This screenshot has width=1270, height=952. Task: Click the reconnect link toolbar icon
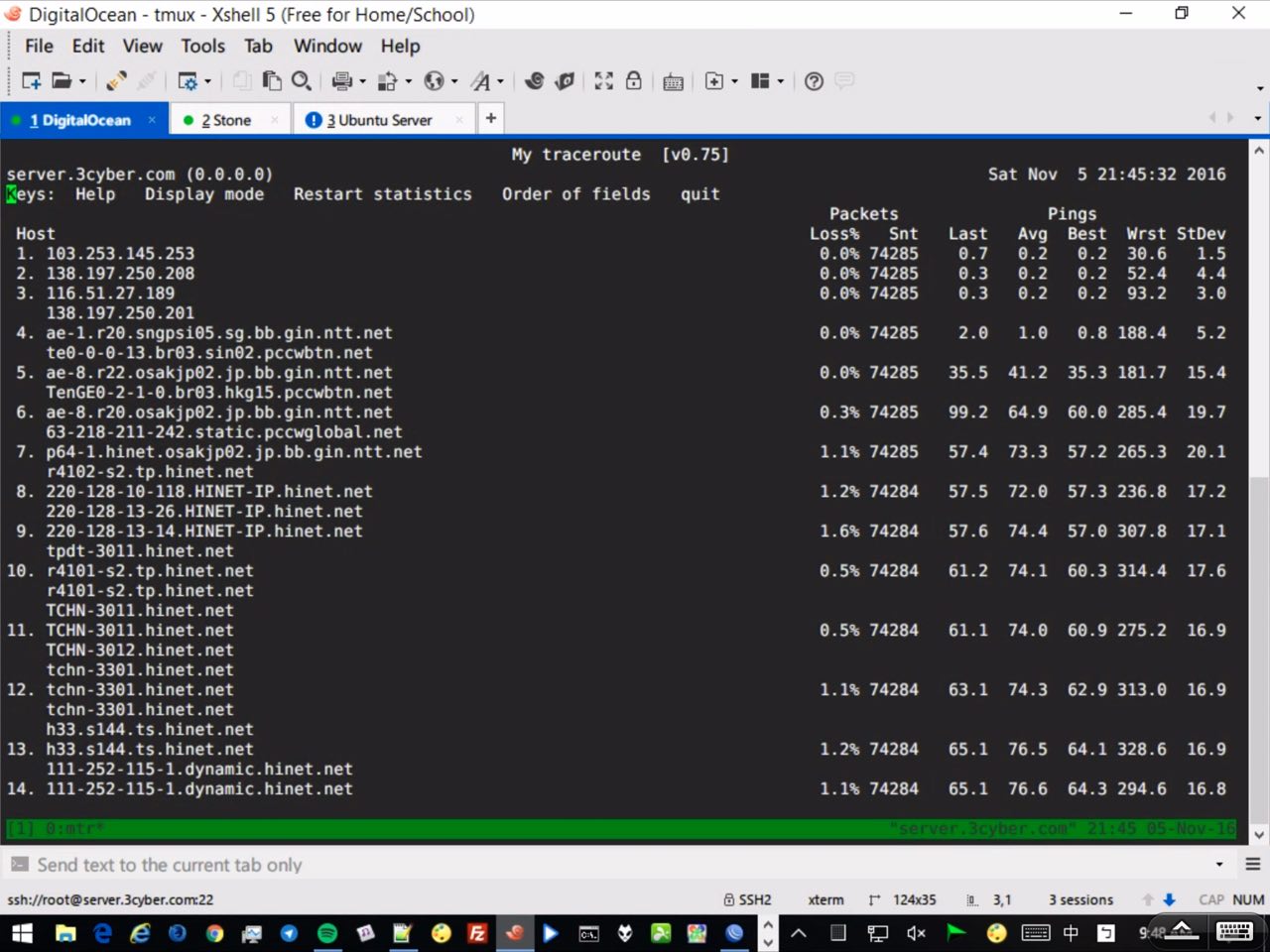(116, 81)
